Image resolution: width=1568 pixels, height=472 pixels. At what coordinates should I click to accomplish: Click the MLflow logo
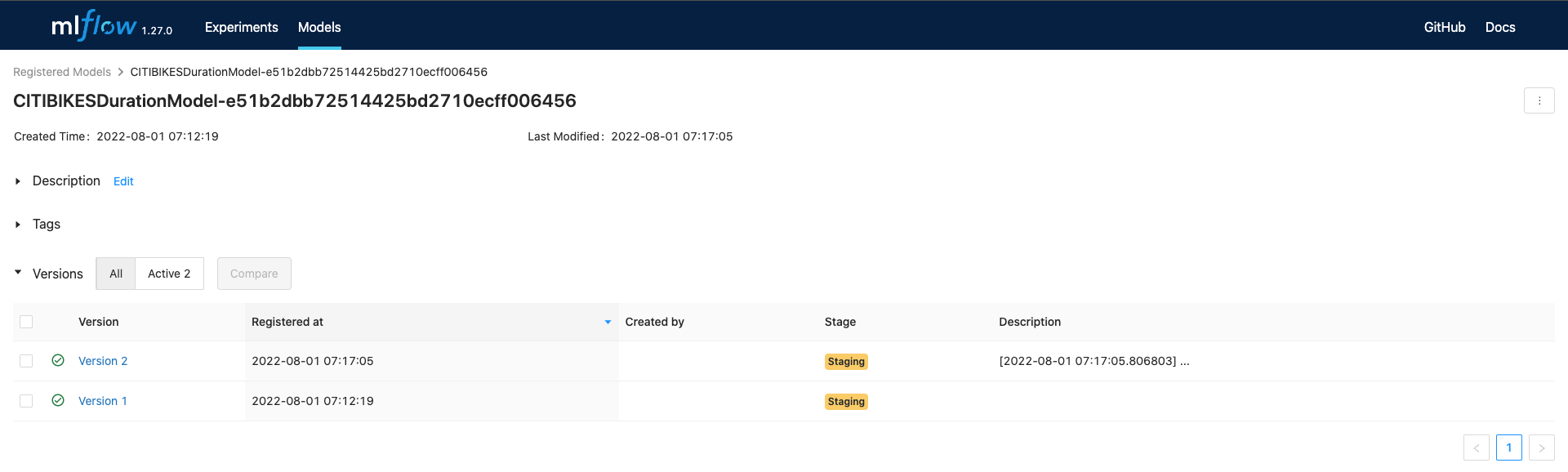click(x=94, y=25)
